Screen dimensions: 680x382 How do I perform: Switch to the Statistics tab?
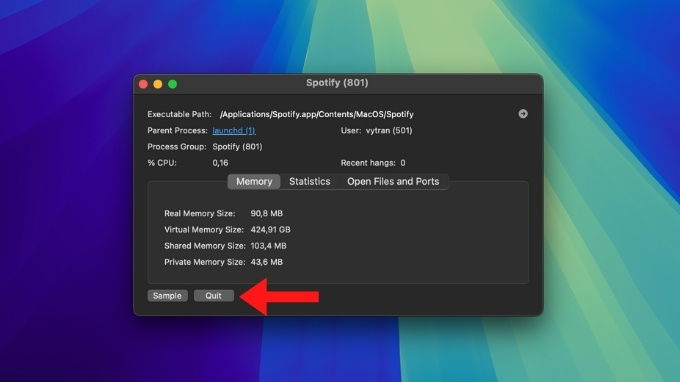click(x=310, y=181)
